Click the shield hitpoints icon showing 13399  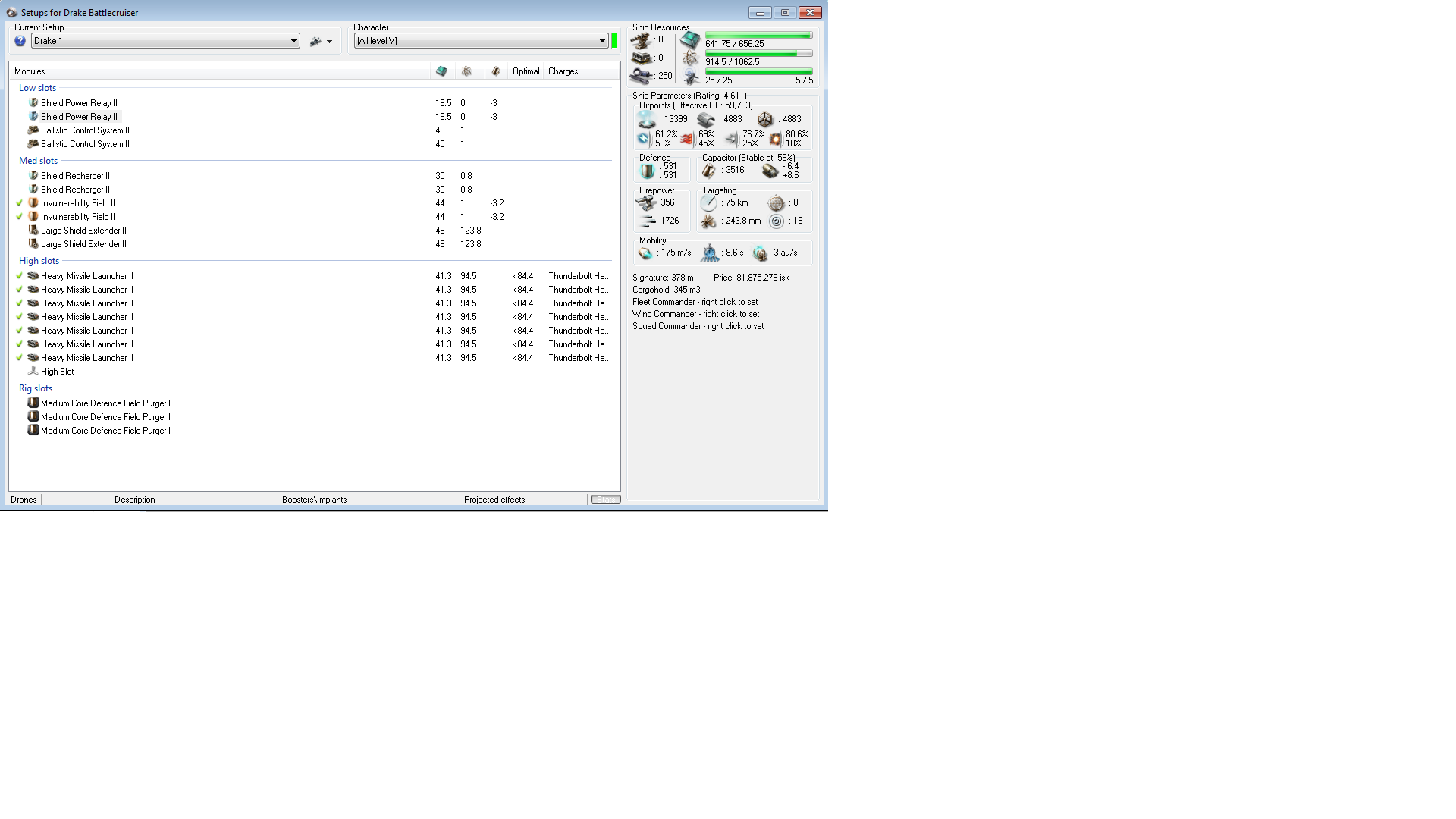coord(647,120)
